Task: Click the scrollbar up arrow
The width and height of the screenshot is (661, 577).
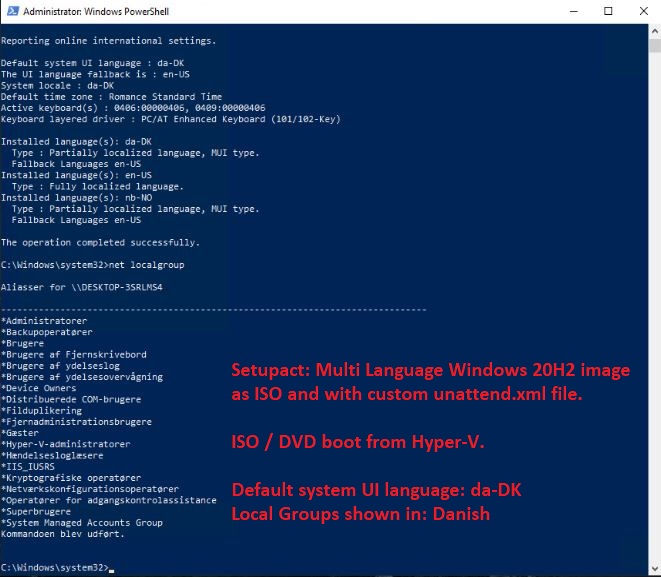Action: (655, 31)
